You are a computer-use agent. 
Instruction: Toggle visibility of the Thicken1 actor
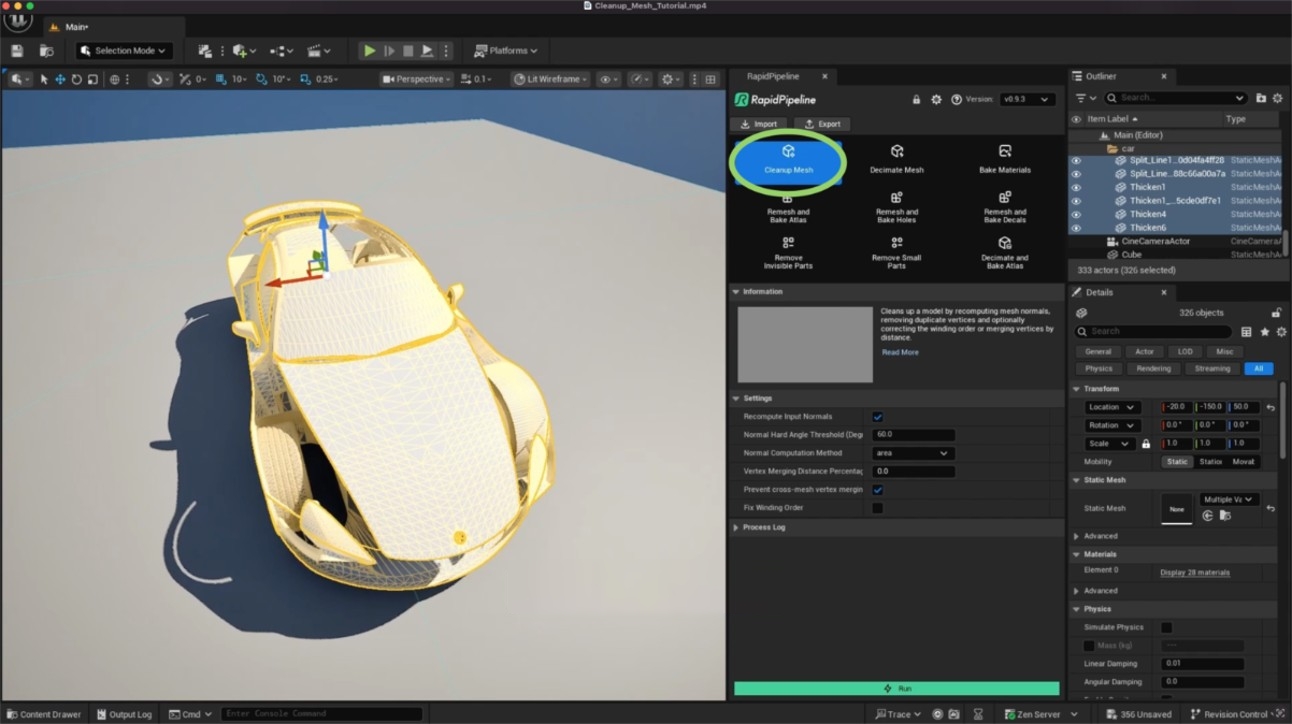1075,186
